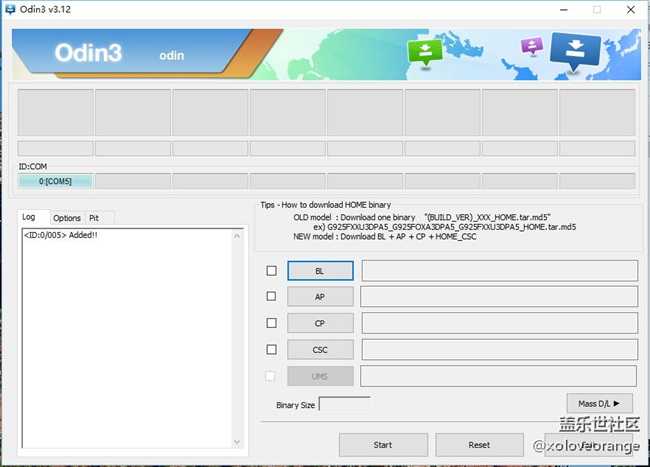The height and width of the screenshot is (467, 650).
Task: Minimize the Odin3 window
Action: point(564,10)
